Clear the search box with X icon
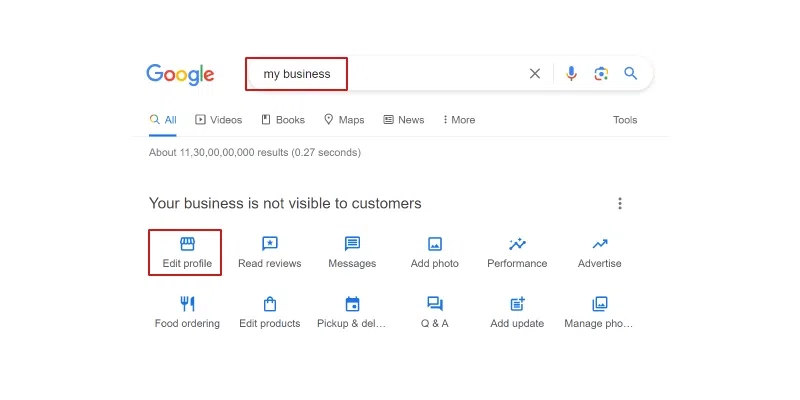 pyautogui.click(x=535, y=74)
